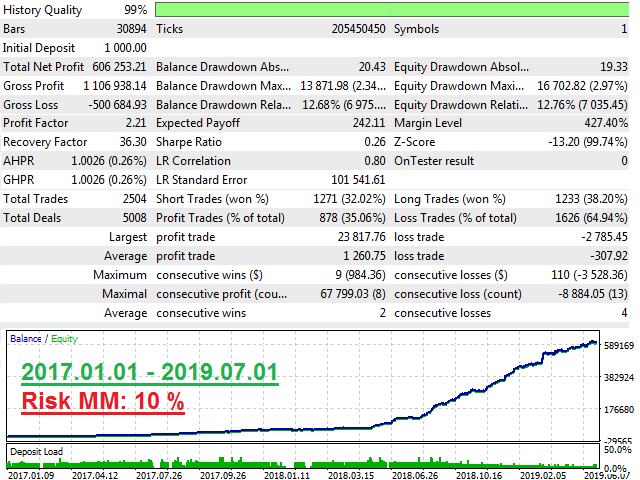Image resolution: width=640 pixels, height=480 pixels.
Task: Select the Total Net Profit value 606 253.21
Action: click(112, 66)
